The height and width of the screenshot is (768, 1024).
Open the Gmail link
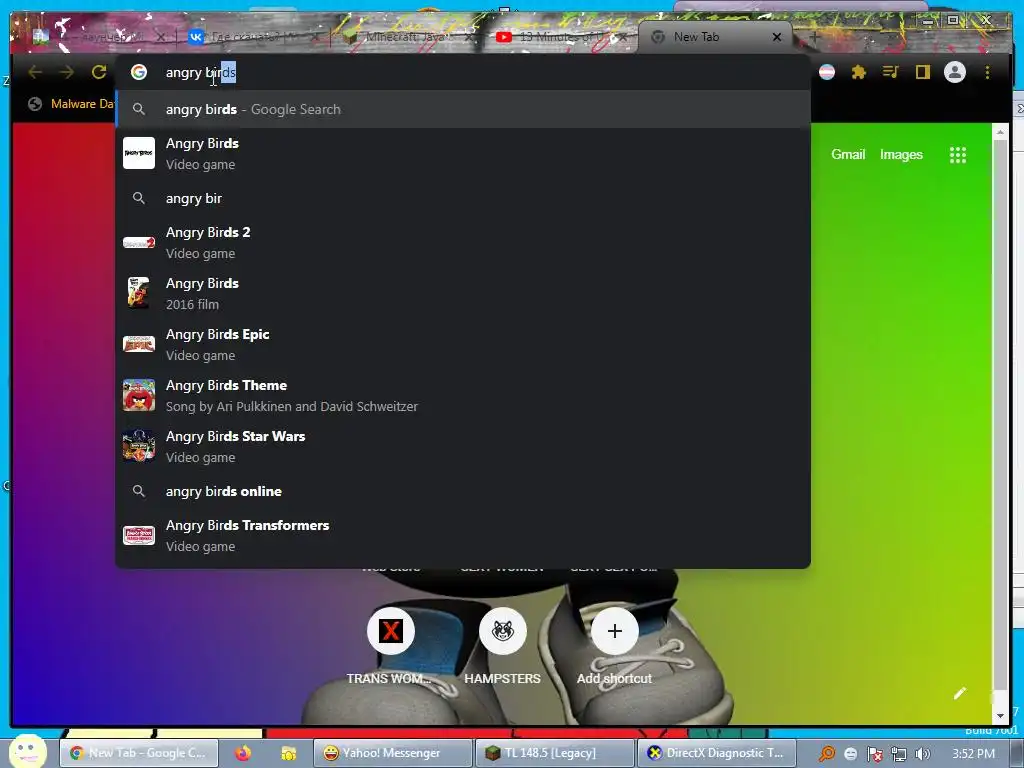(848, 155)
